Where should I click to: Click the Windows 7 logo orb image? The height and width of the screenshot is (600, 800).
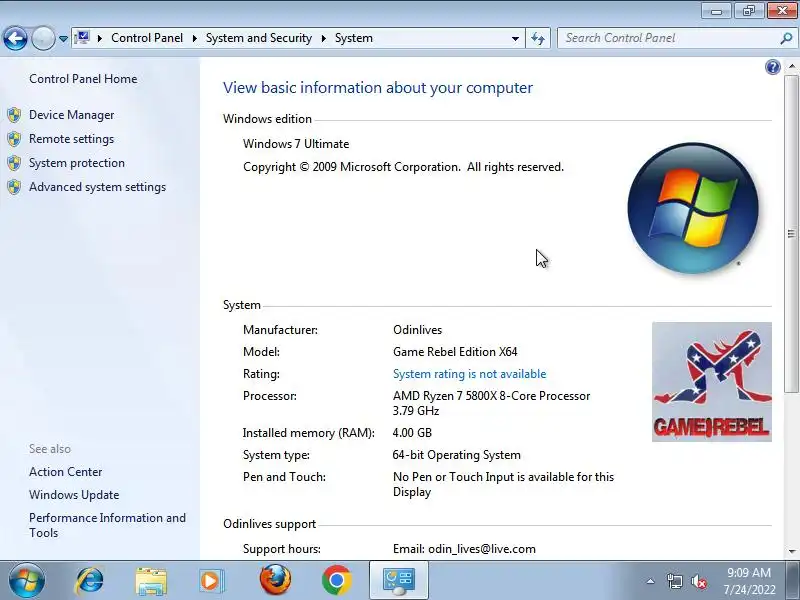(693, 208)
